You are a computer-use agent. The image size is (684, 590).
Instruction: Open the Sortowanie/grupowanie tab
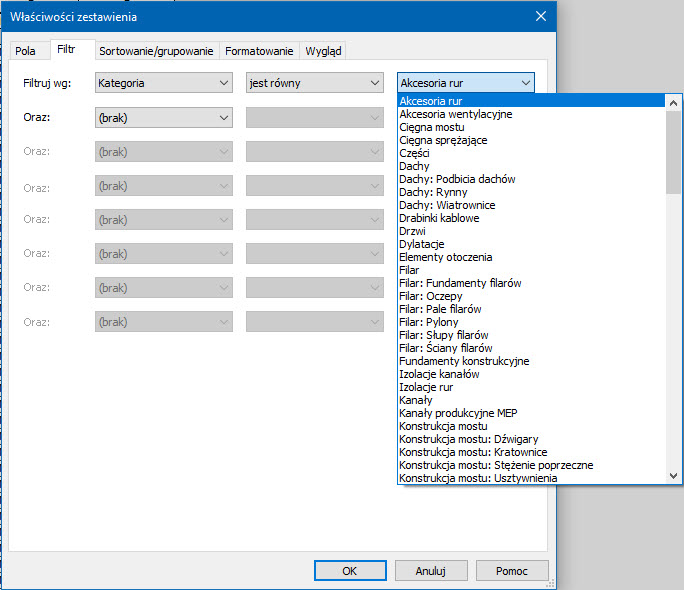157,51
